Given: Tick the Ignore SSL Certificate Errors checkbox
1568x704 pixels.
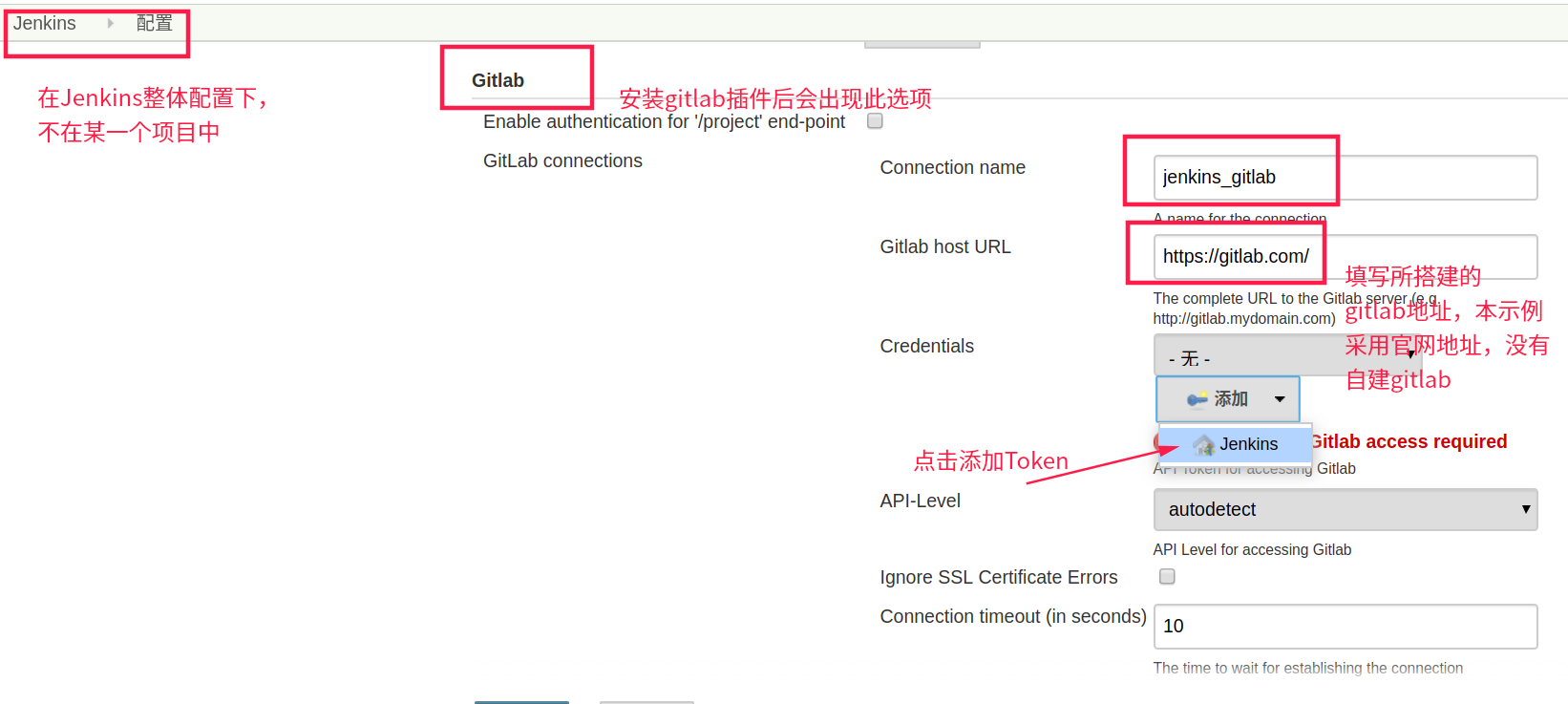Looking at the screenshot, I should [x=1167, y=576].
